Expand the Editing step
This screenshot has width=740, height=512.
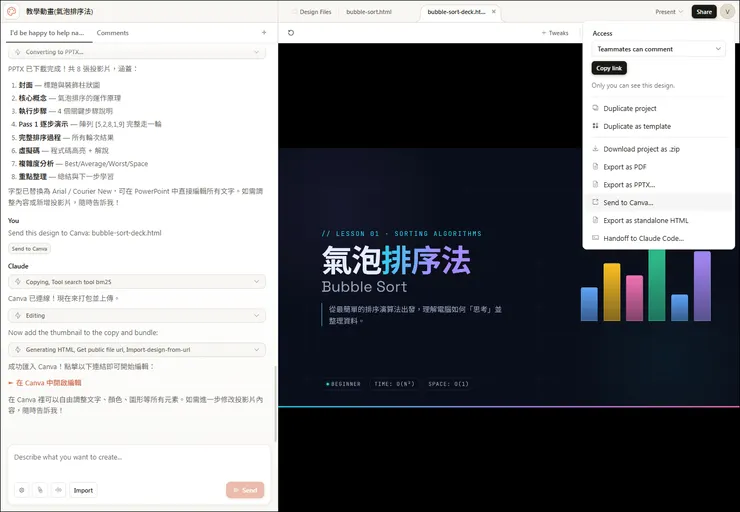137,315
